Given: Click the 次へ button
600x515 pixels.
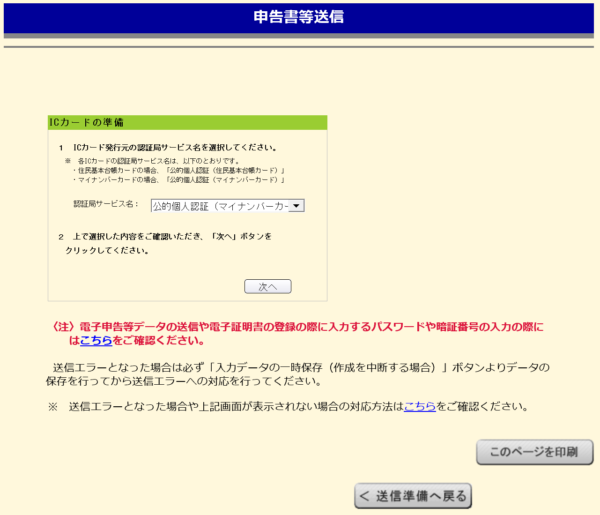Looking at the screenshot, I should (x=268, y=286).
